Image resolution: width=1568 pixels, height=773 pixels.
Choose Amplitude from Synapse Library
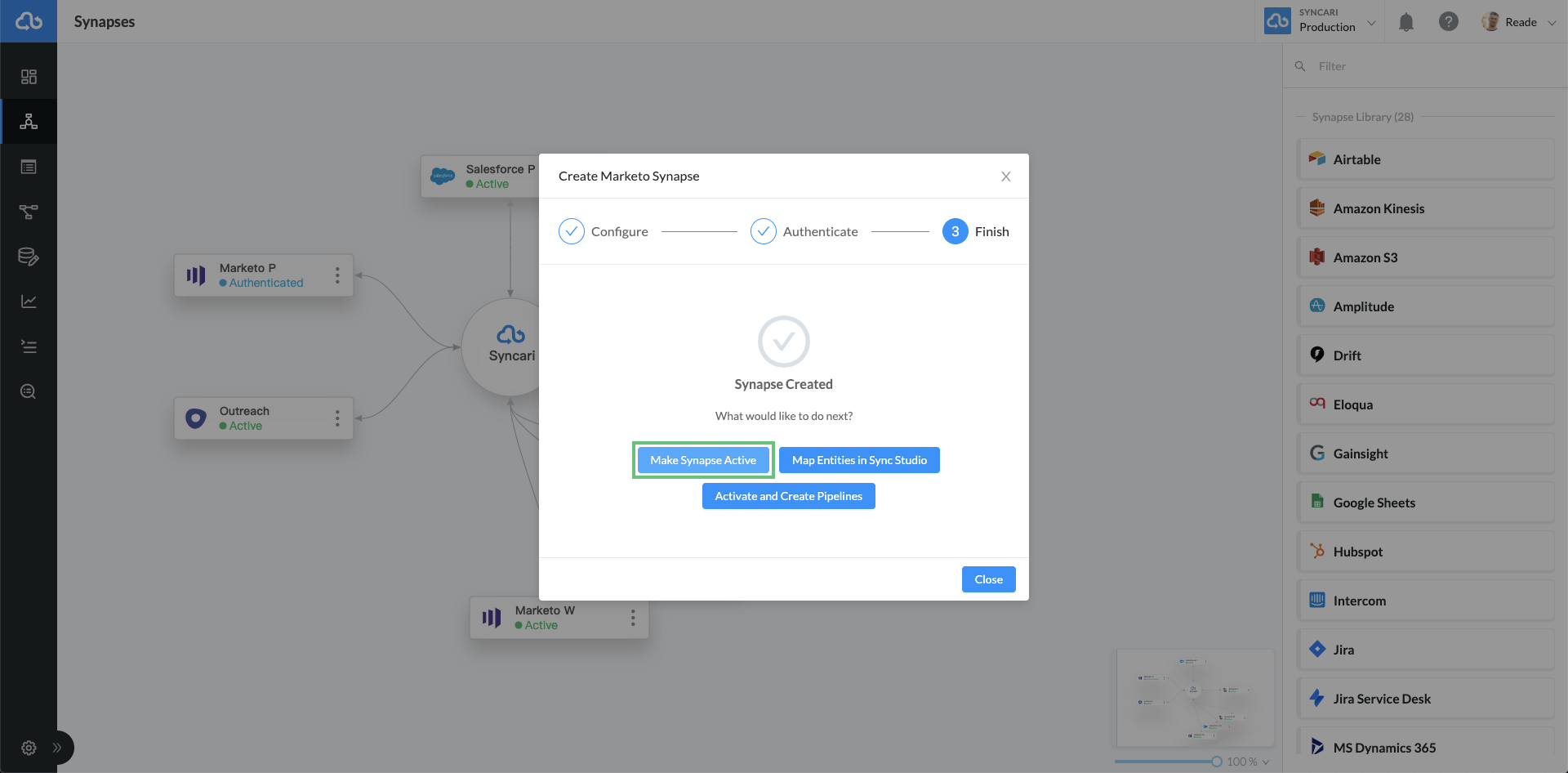1426,306
